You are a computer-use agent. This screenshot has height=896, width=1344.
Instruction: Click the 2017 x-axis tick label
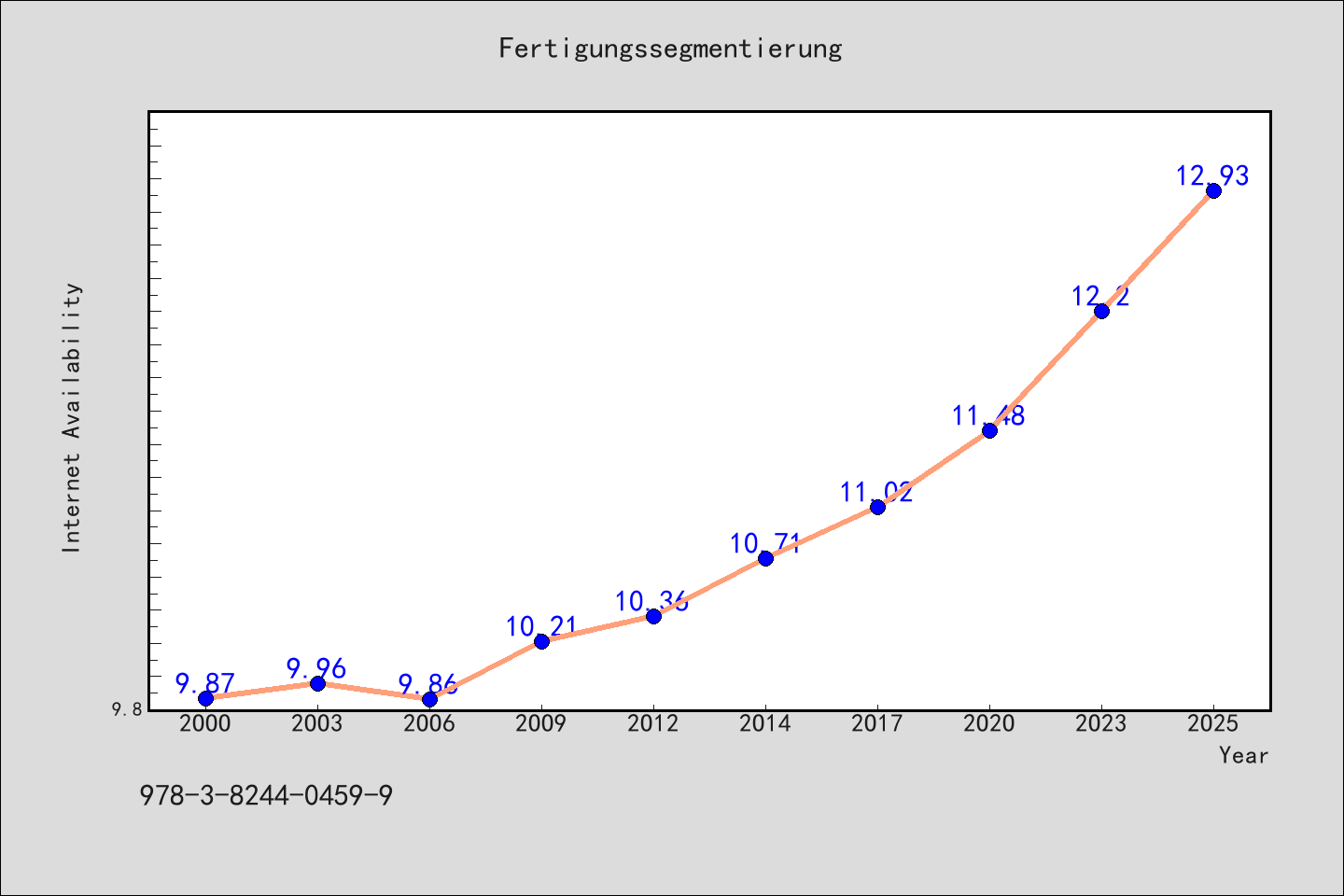[x=877, y=723]
